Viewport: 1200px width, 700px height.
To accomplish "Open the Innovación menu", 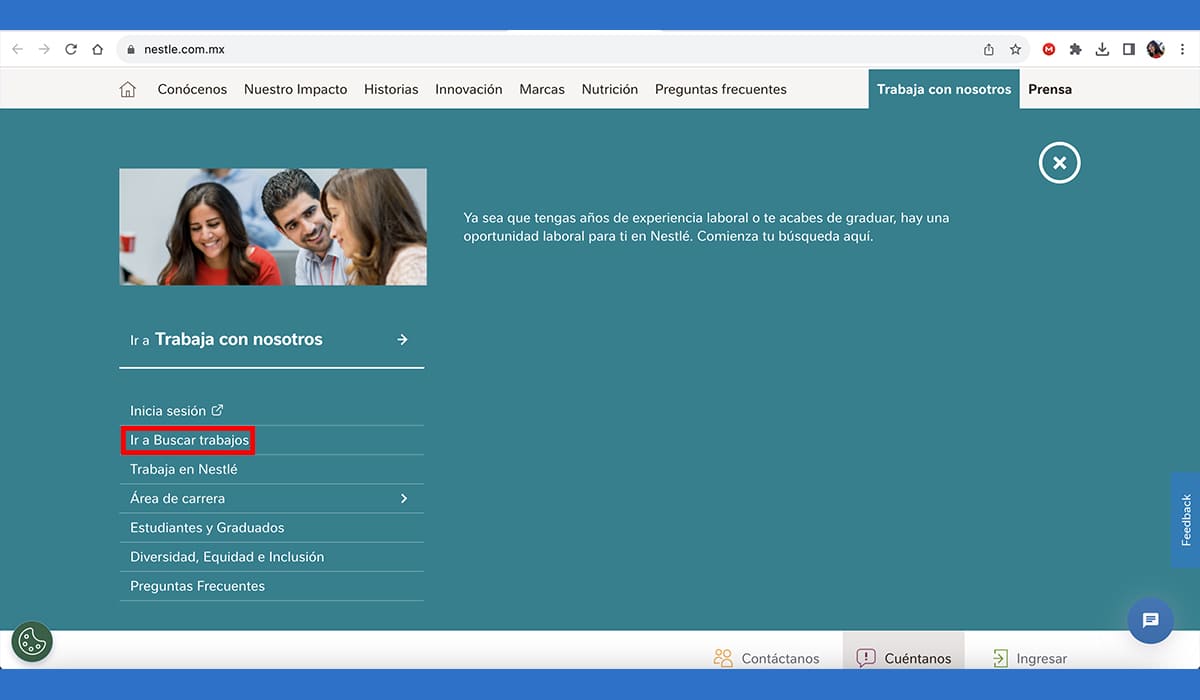I will pyautogui.click(x=469, y=89).
